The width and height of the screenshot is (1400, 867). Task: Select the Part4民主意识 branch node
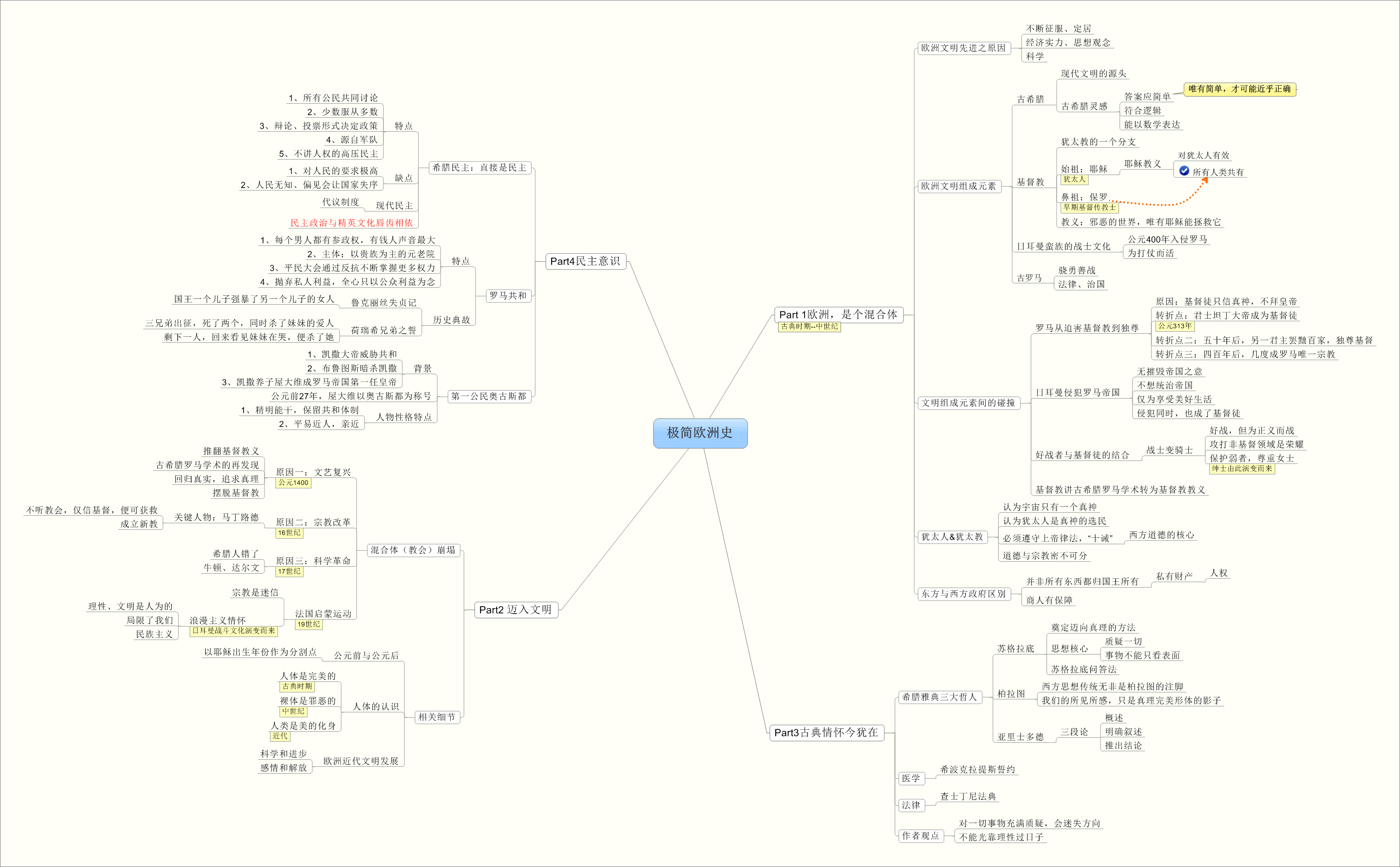585,261
